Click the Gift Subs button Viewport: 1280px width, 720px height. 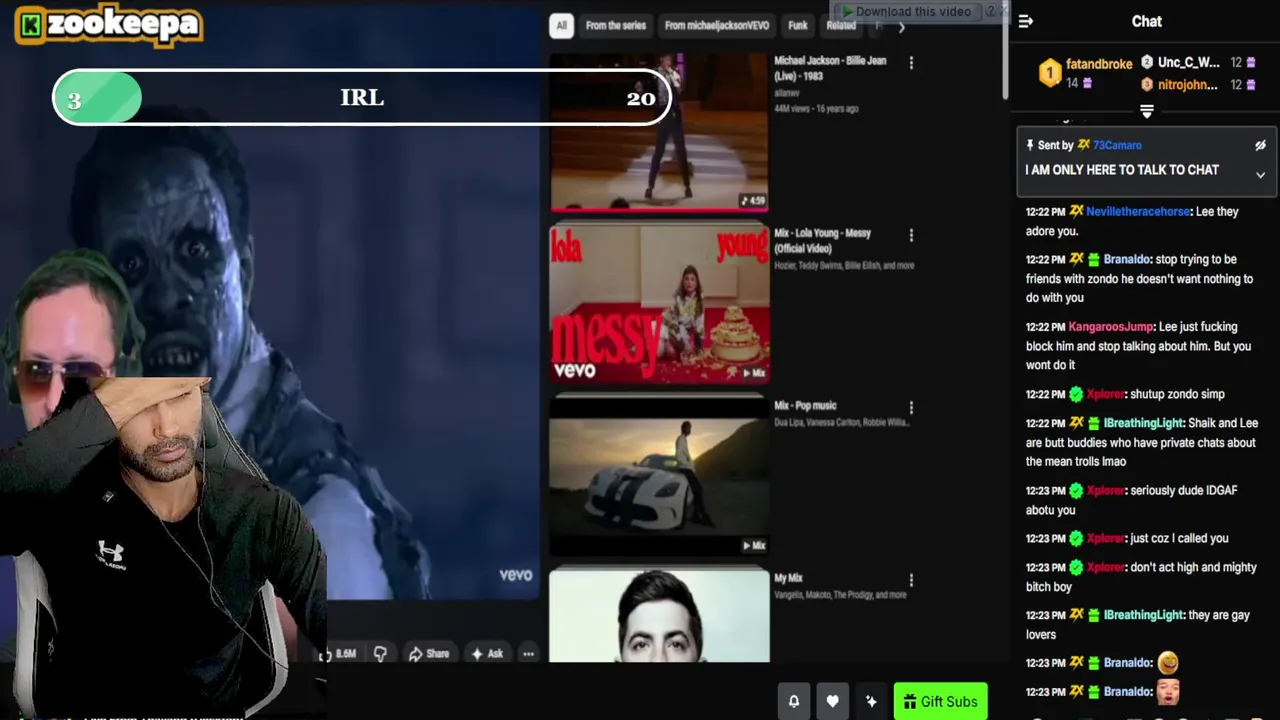tap(940, 702)
